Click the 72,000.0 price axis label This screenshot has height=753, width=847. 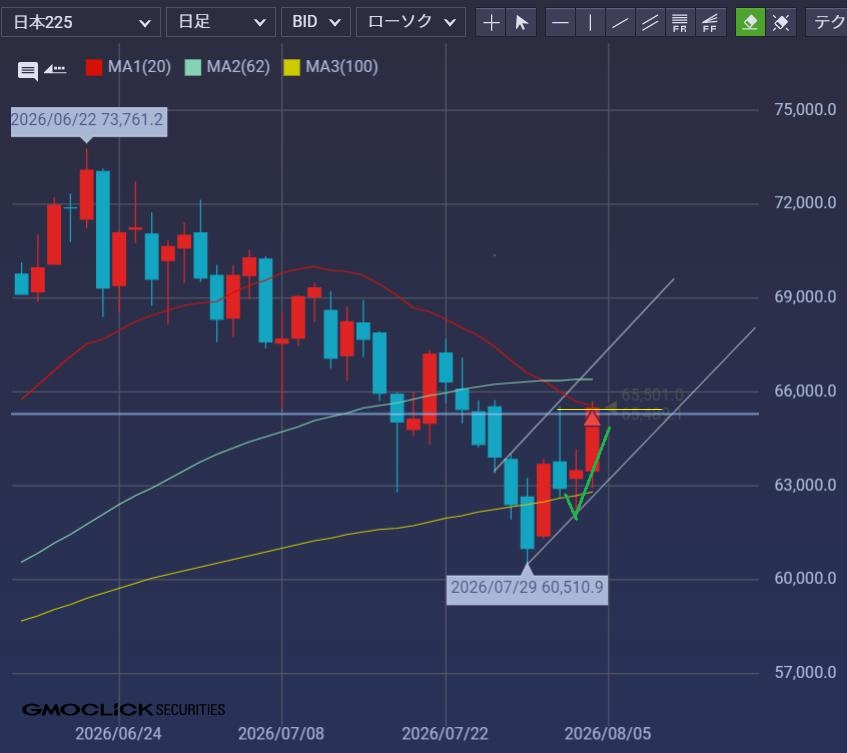pyautogui.click(x=805, y=203)
